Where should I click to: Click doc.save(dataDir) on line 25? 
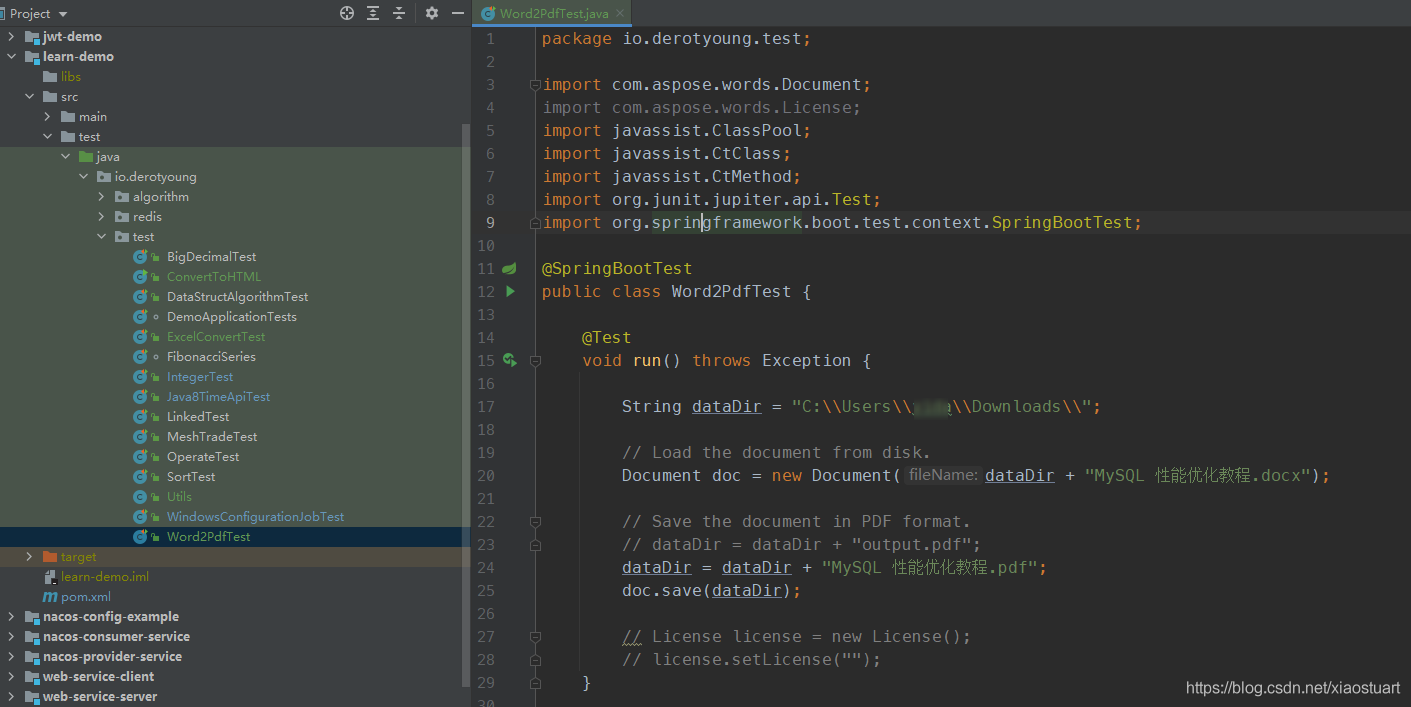[x=712, y=590]
